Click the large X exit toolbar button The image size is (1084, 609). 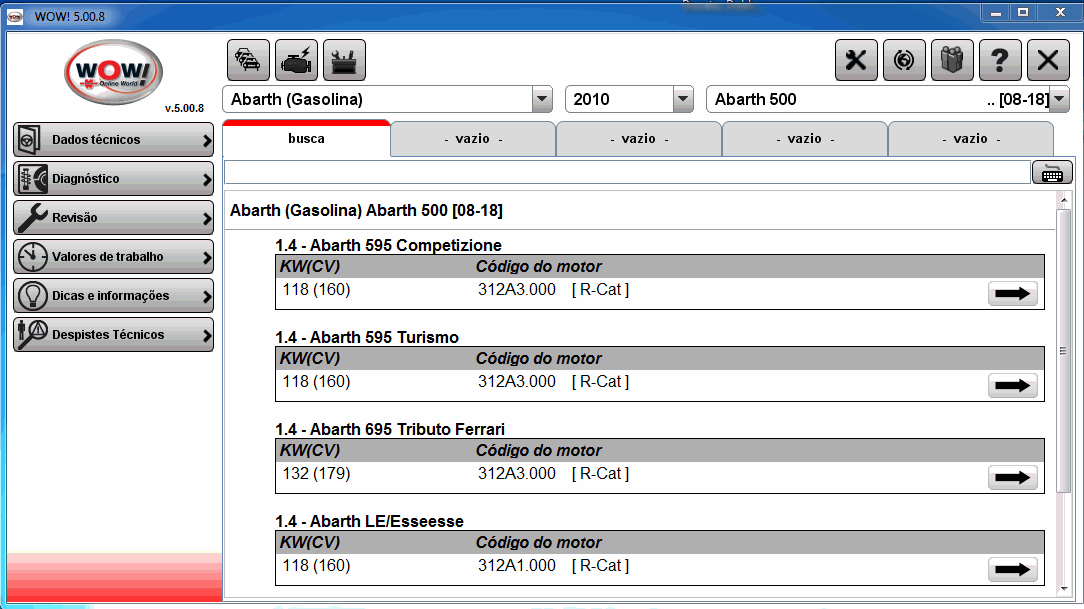pyautogui.click(x=1047, y=60)
